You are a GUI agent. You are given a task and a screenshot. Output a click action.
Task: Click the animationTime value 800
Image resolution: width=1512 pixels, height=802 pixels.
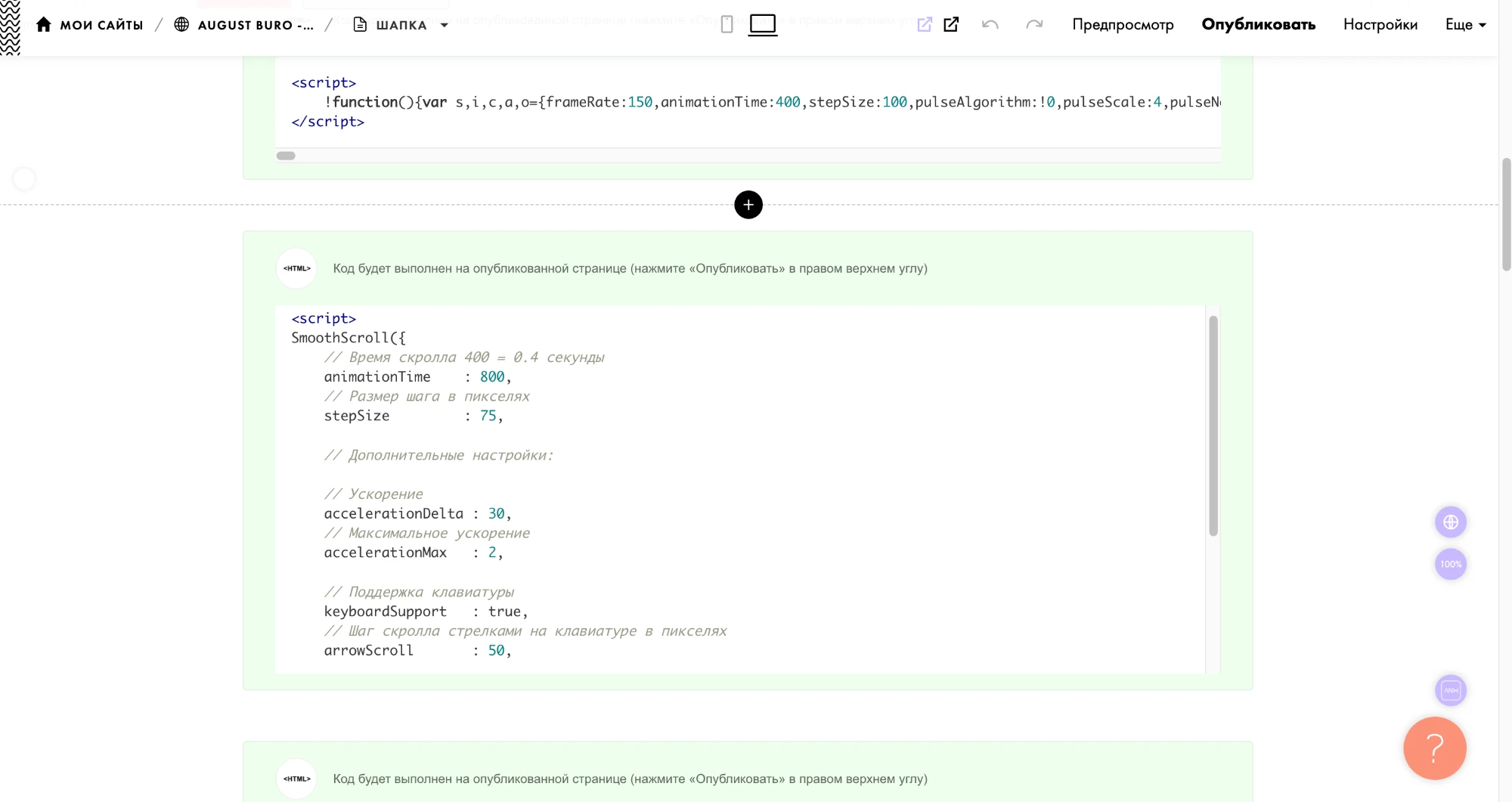(x=492, y=376)
